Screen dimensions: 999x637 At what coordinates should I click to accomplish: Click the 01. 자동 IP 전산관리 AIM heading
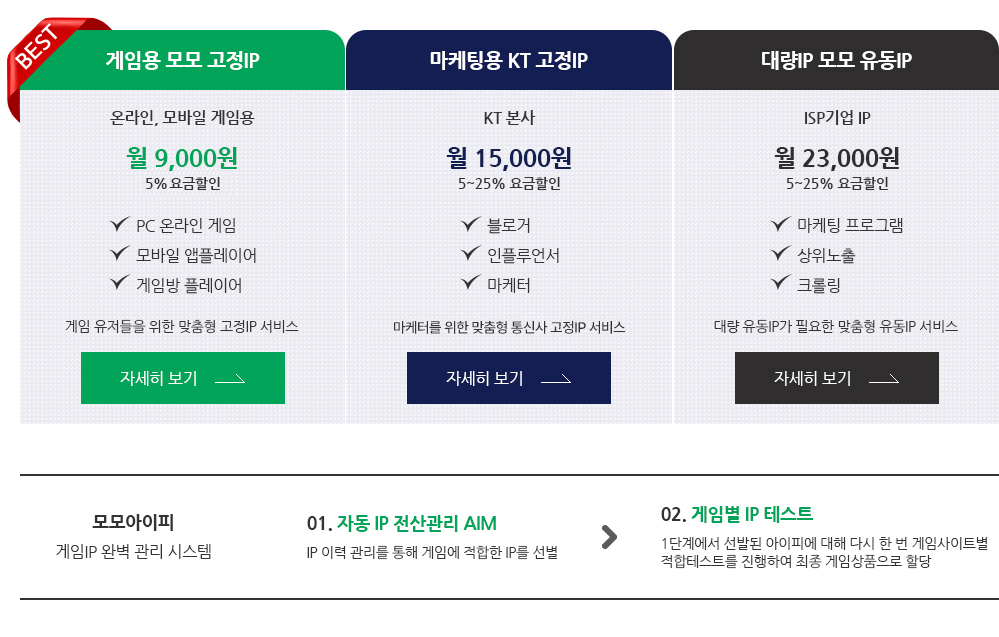click(401, 524)
